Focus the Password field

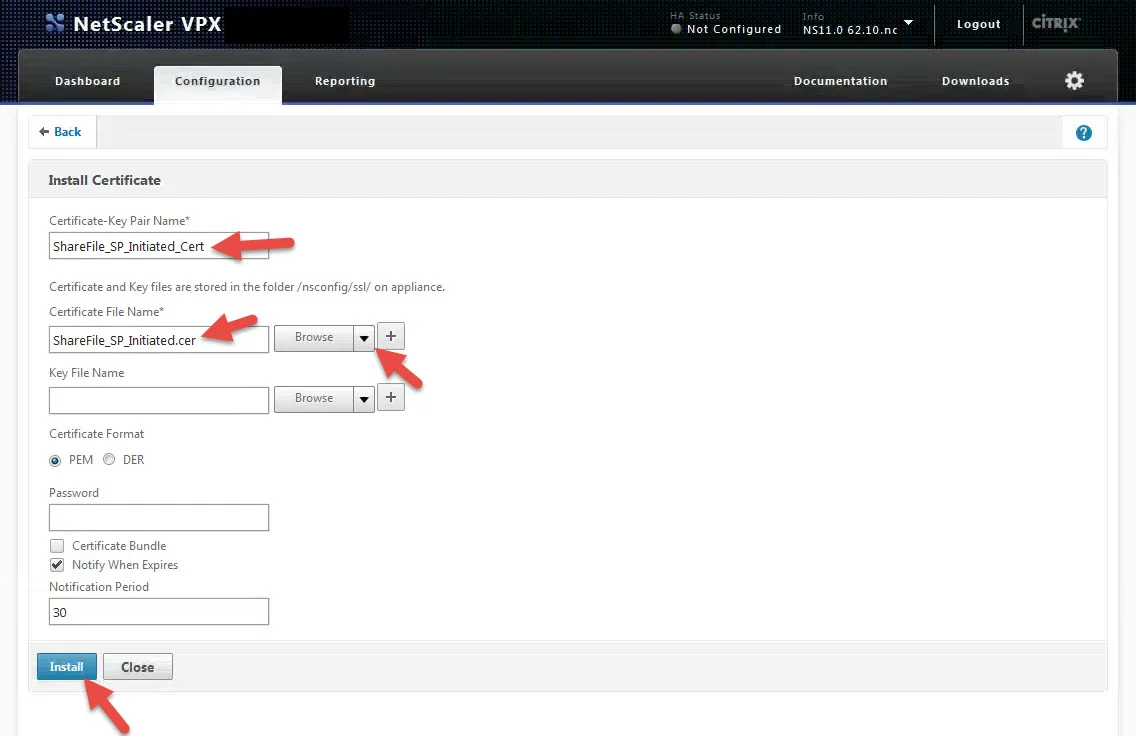click(159, 517)
